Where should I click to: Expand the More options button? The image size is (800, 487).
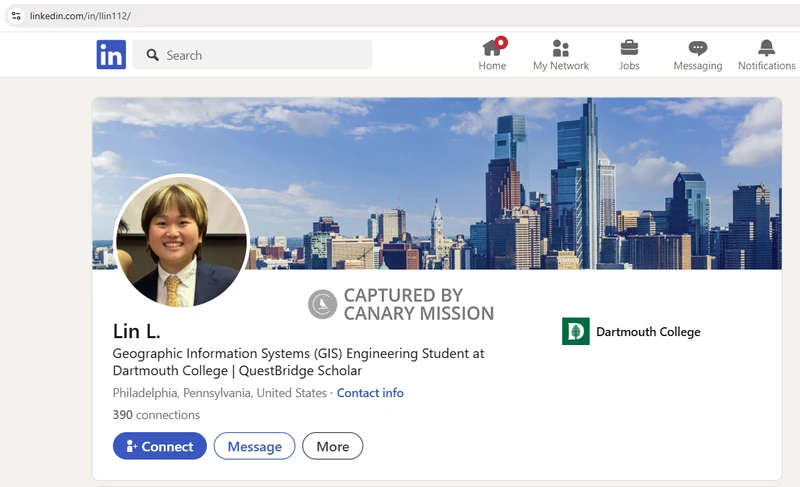[x=332, y=446]
